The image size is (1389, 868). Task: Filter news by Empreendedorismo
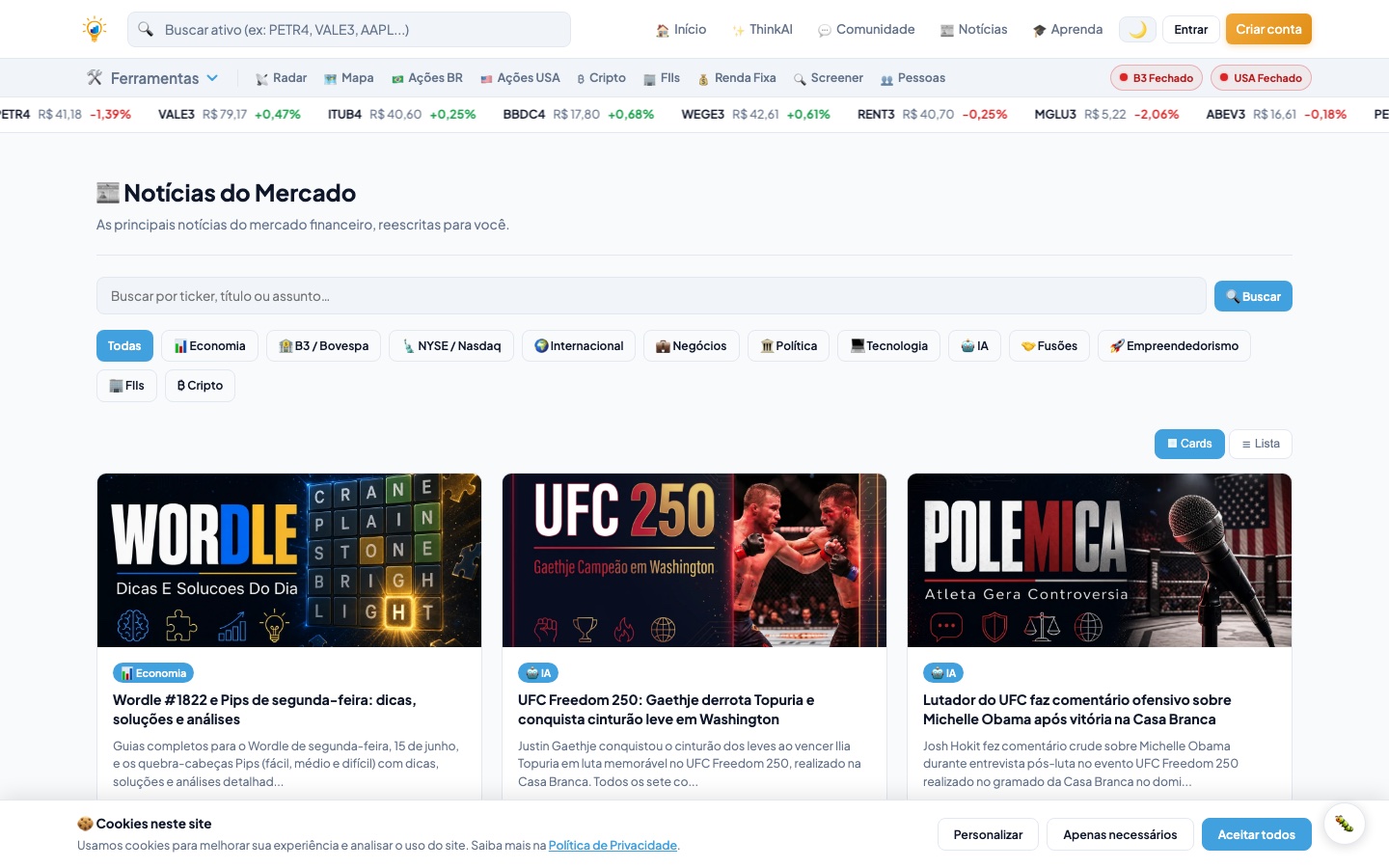(1174, 346)
